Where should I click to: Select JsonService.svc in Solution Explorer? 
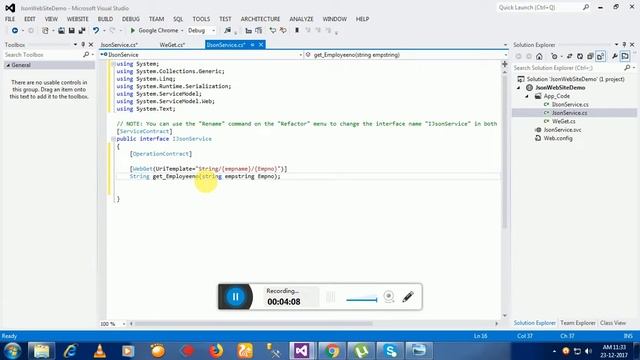pos(562,130)
